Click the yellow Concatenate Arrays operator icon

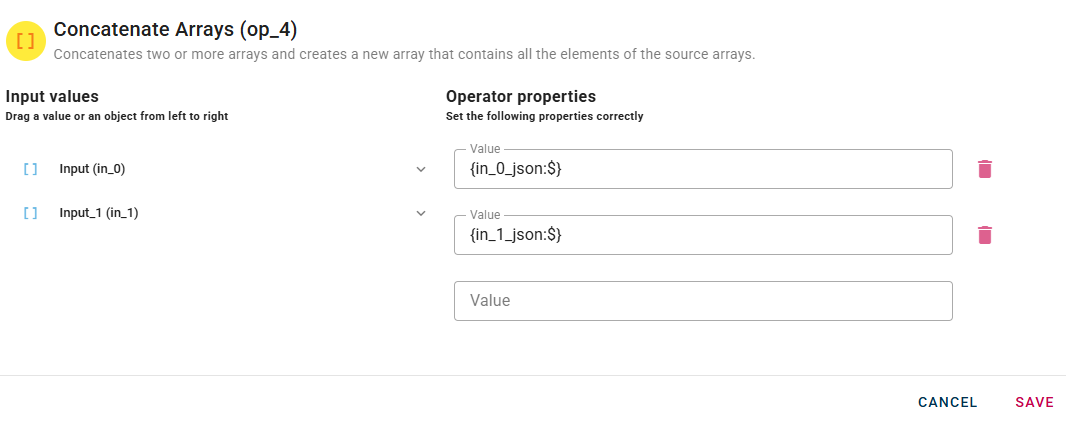click(26, 41)
